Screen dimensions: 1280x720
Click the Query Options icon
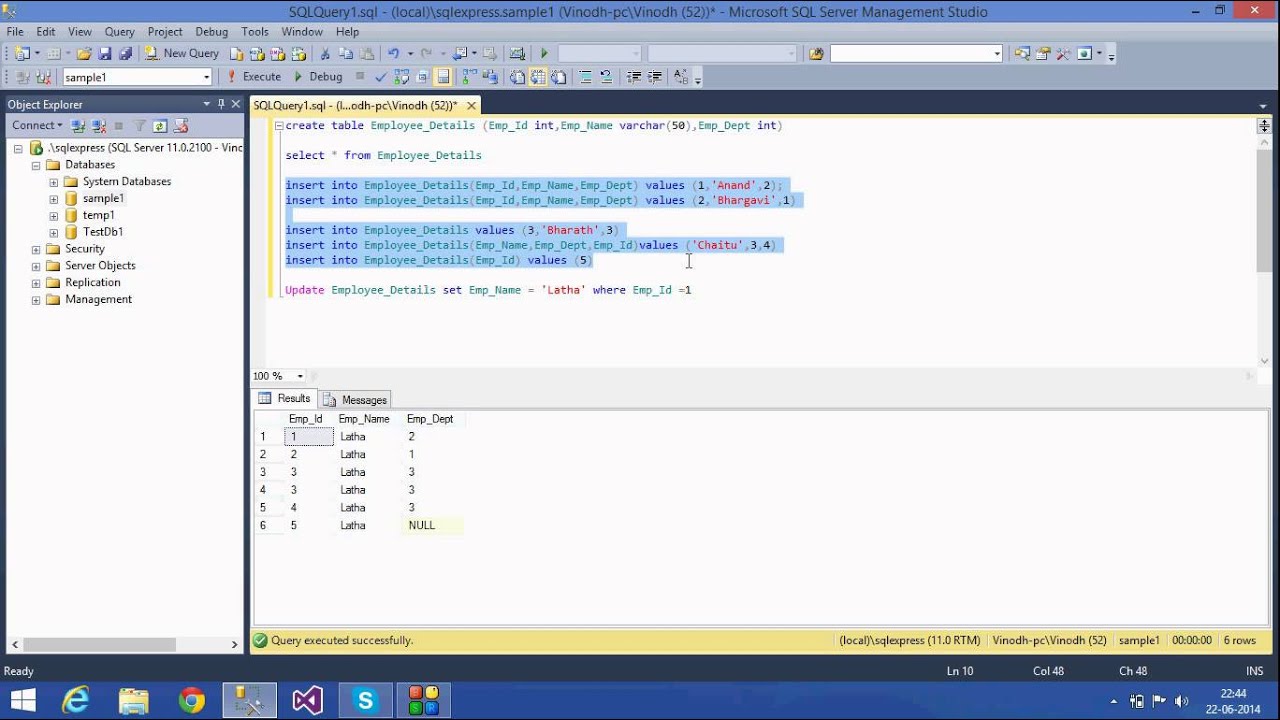tap(422, 77)
